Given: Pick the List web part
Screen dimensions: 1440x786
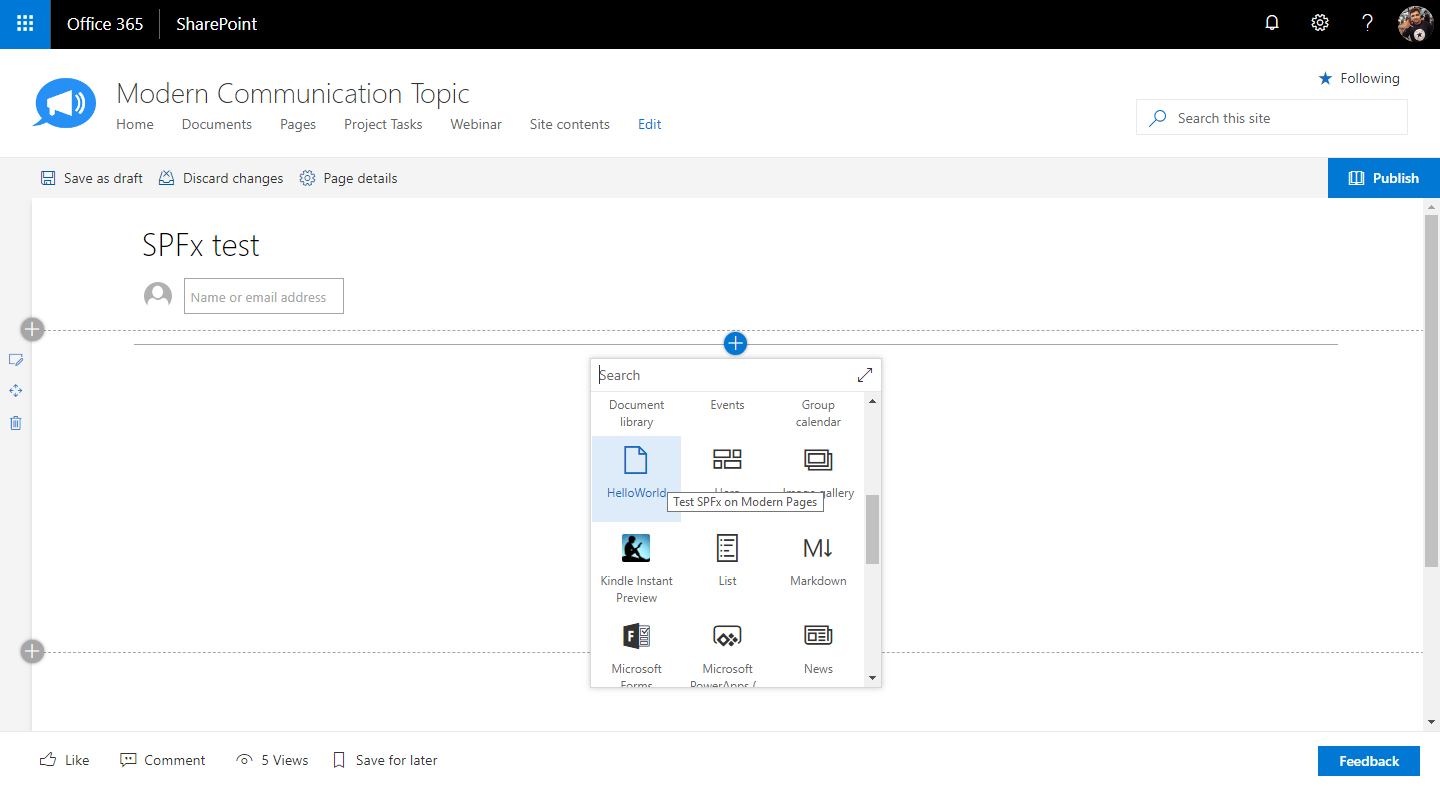Looking at the screenshot, I should [x=727, y=559].
